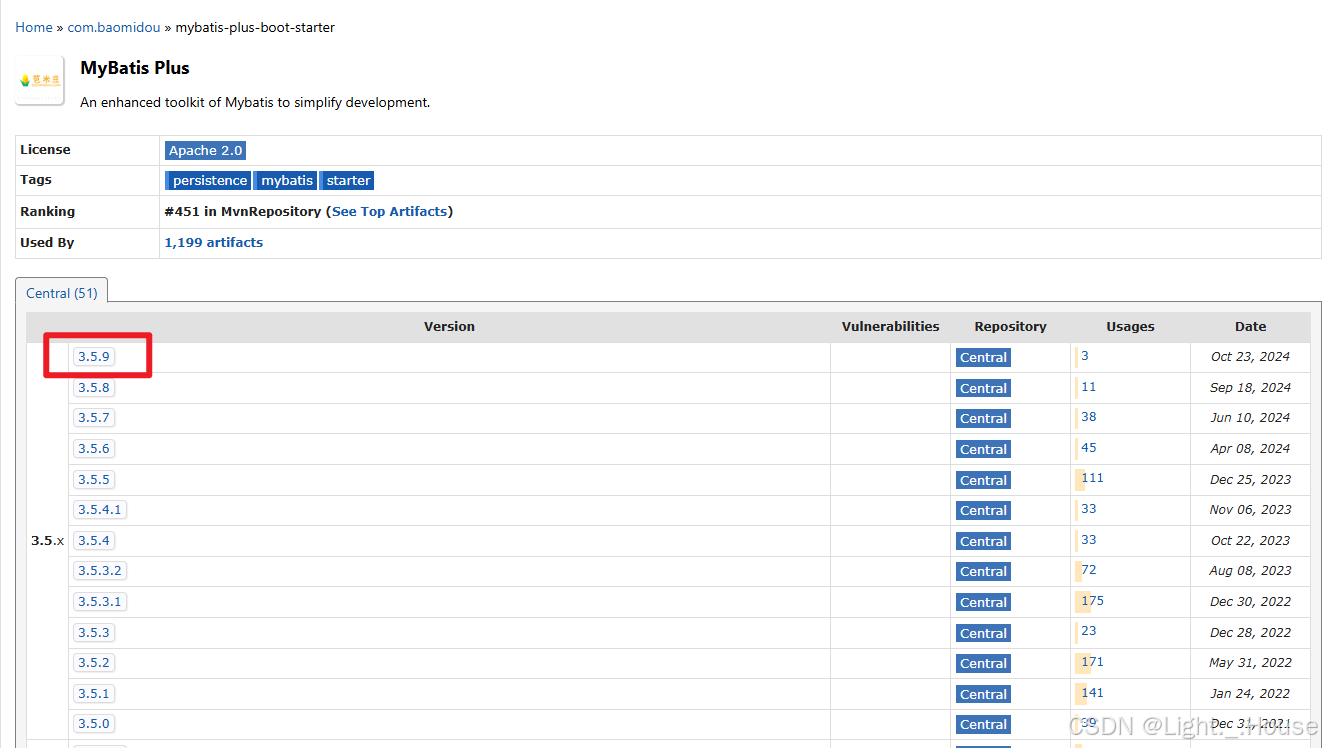The height and width of the screenshot is (748, 1322).
Task: Open the Home breadcrumb link
Action: click(x=34, y=27)
